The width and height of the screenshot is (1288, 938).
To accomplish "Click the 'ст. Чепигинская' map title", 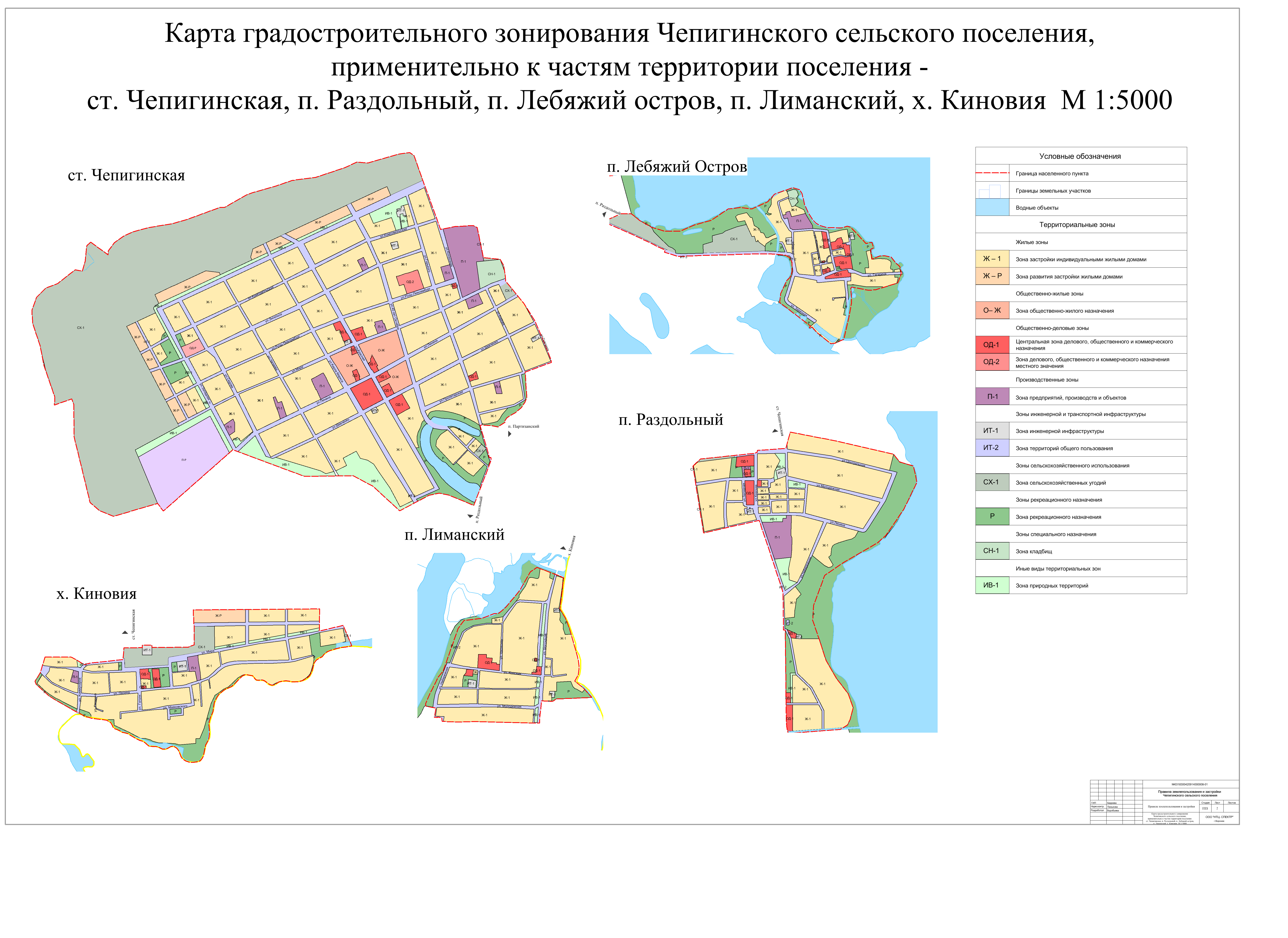I will (126, 175).
